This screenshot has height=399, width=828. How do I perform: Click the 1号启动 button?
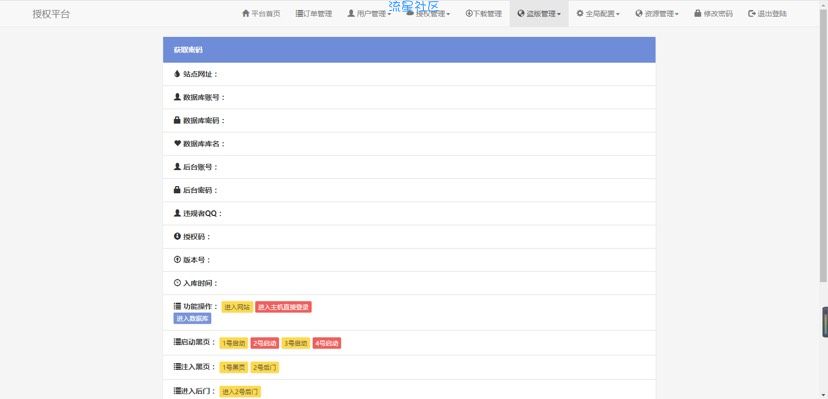pos(233,343)
